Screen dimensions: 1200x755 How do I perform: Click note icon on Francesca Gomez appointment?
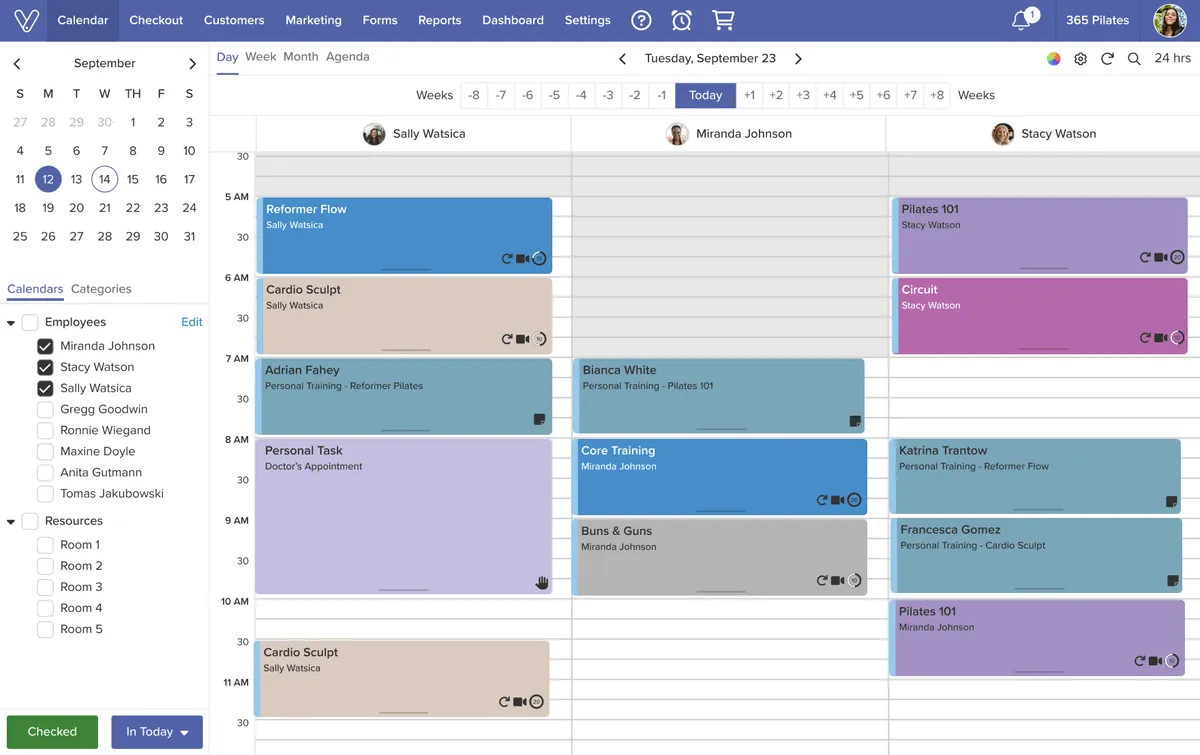pyautogui.click(x=1172, y=581)
